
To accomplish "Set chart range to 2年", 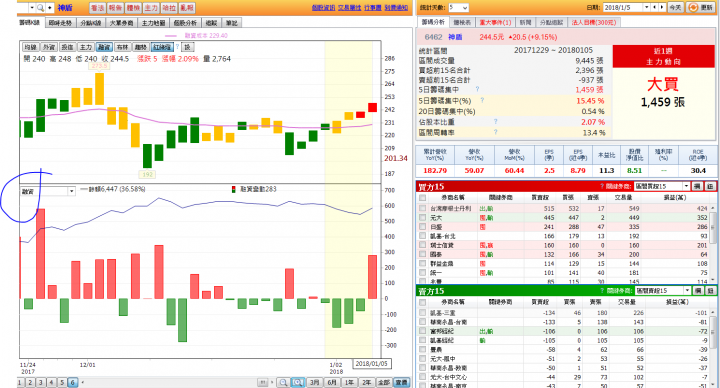I will pyautogui.click(x=366, y=382).
